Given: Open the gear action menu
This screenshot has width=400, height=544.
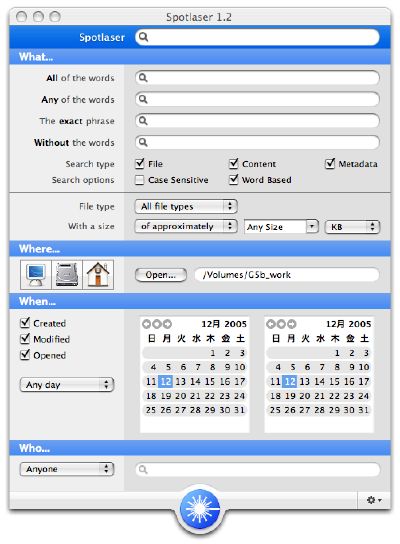Looking at the screenshot, I should [374, 500].
